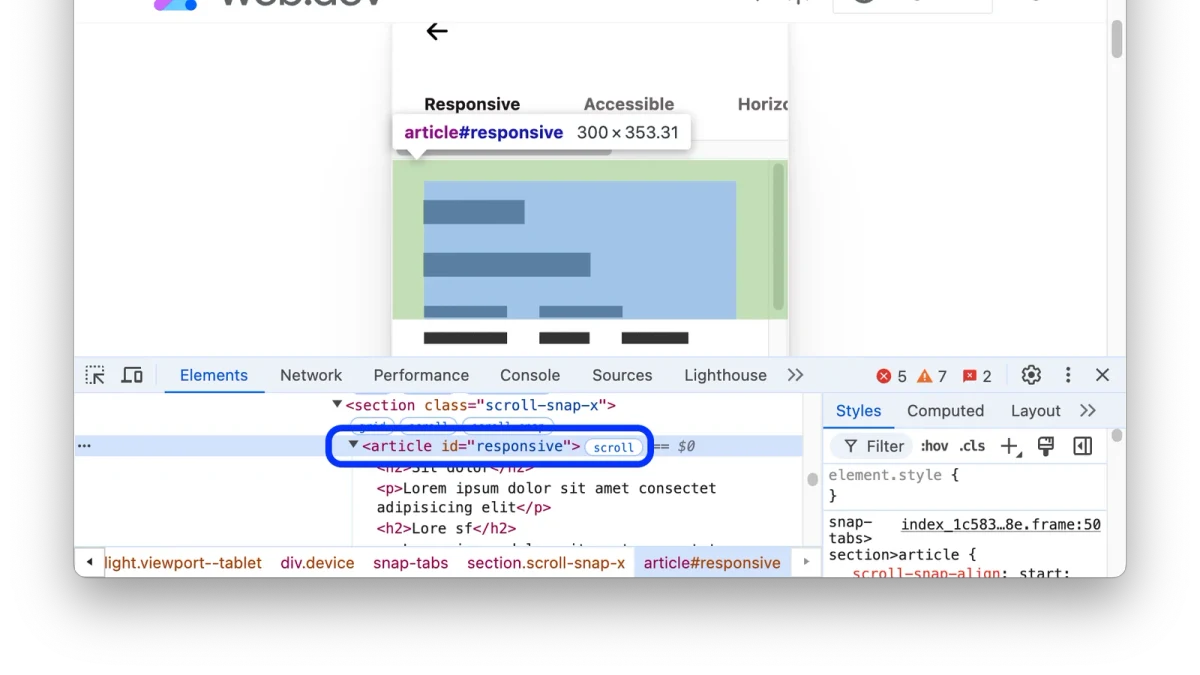This screenshot has width=1200, height=675.
Task: Toggle the scroll badge on the article element
Action: coord(613,447)
